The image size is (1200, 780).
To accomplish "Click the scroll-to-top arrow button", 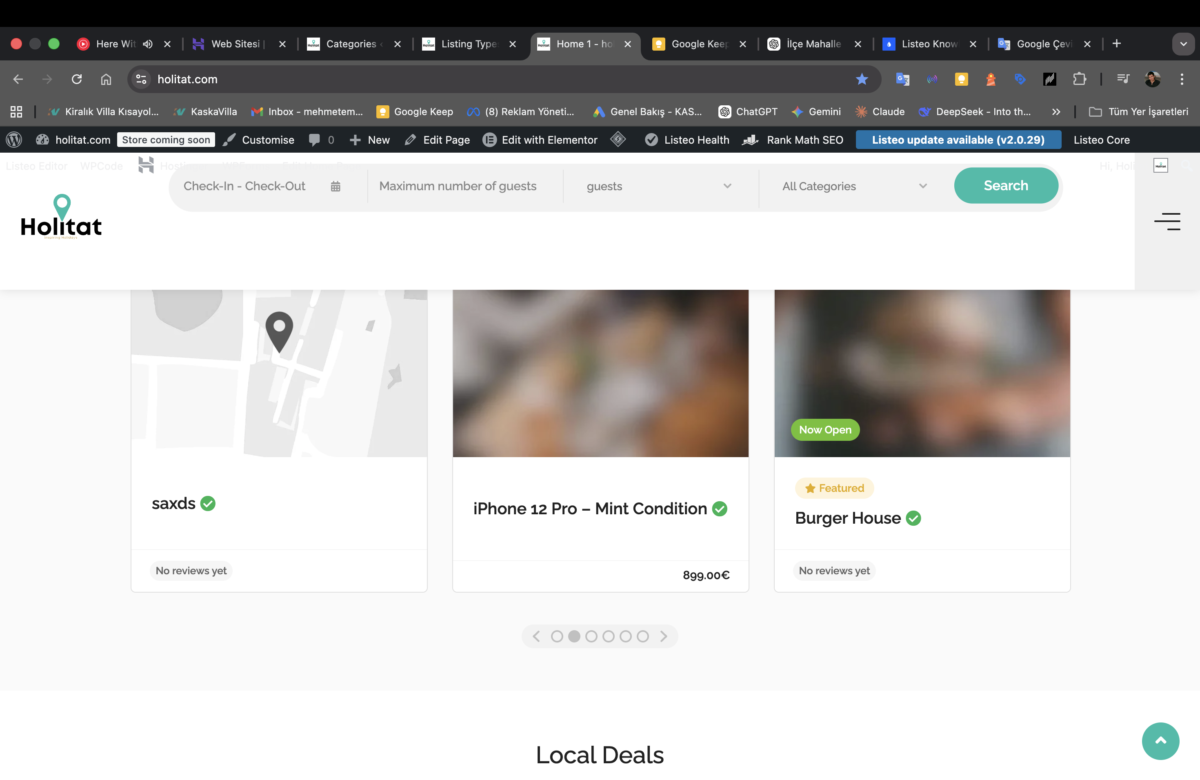I will point(1160,741).
